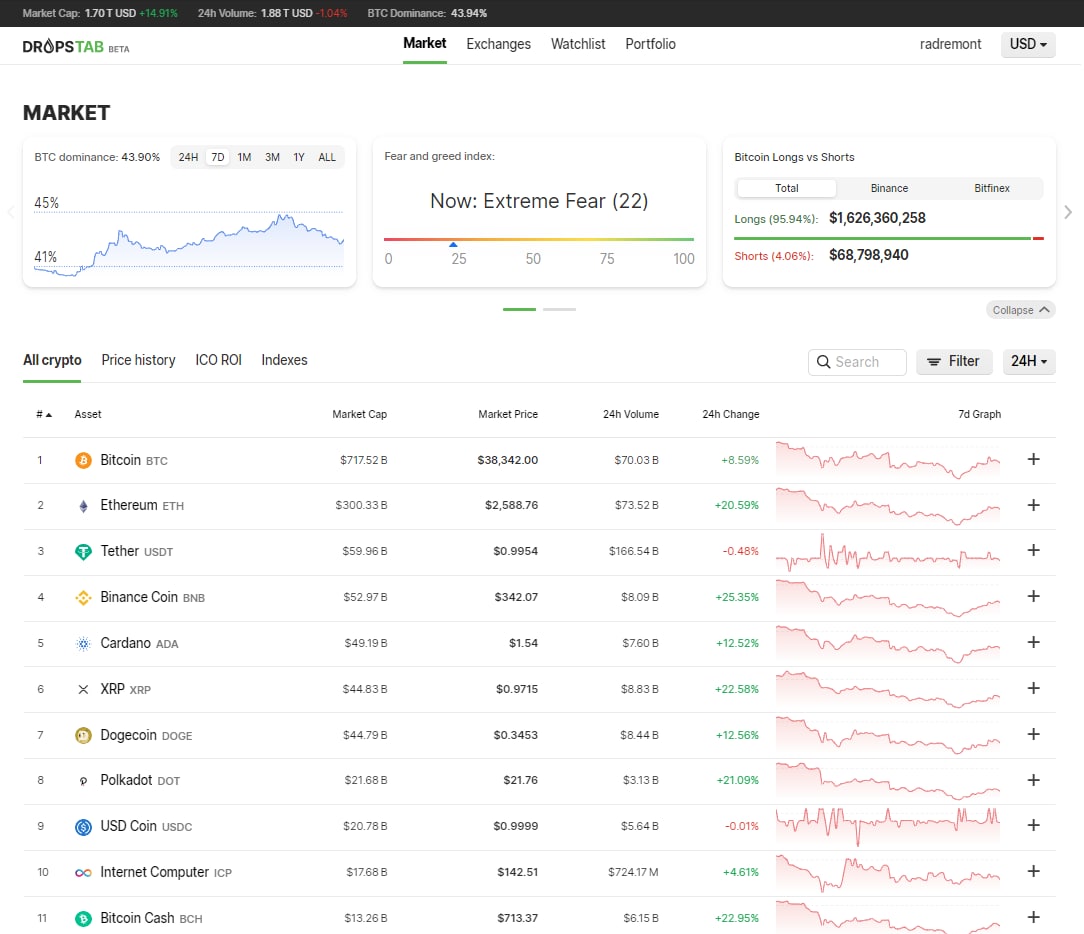
Task: Switch to the Price history tab
Action: pos(138,360)
